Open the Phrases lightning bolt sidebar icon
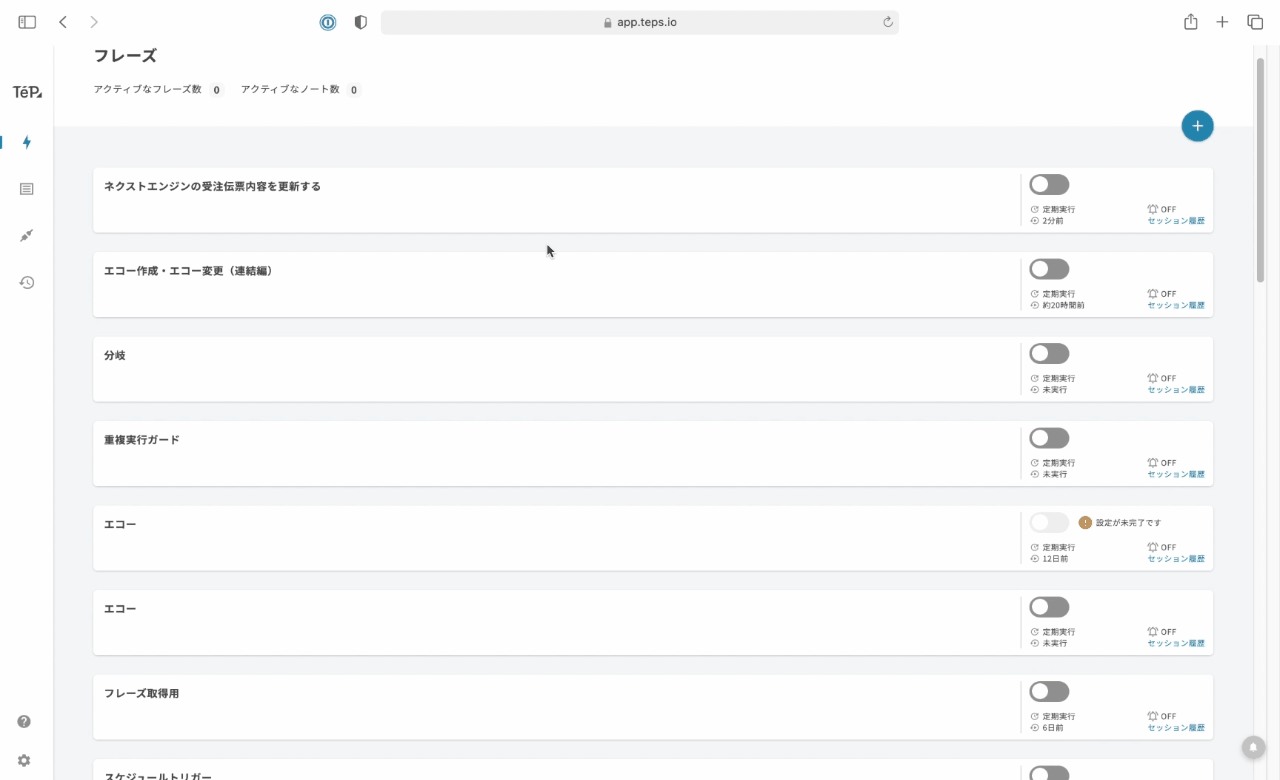The height and width of the screenshot is (780, 1280). pyautogui.click(x=27, y=142)
